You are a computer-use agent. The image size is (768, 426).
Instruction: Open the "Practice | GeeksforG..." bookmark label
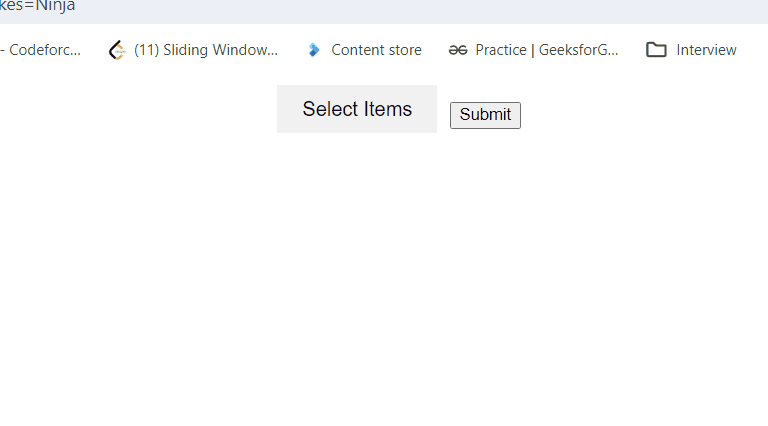tap(547, 50)
